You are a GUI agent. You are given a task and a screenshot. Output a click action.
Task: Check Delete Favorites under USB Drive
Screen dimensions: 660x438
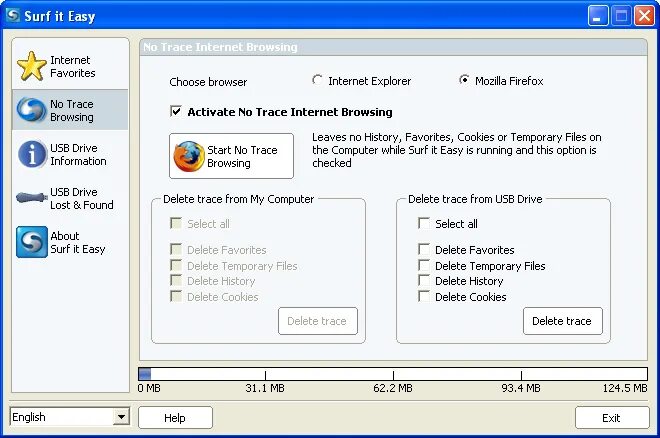[x=424, y=249]
